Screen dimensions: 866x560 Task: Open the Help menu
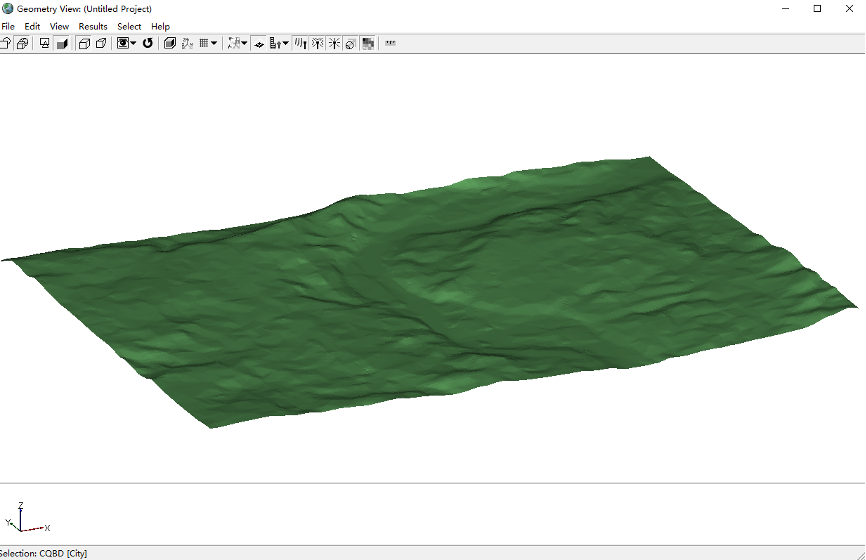point(160,26)
